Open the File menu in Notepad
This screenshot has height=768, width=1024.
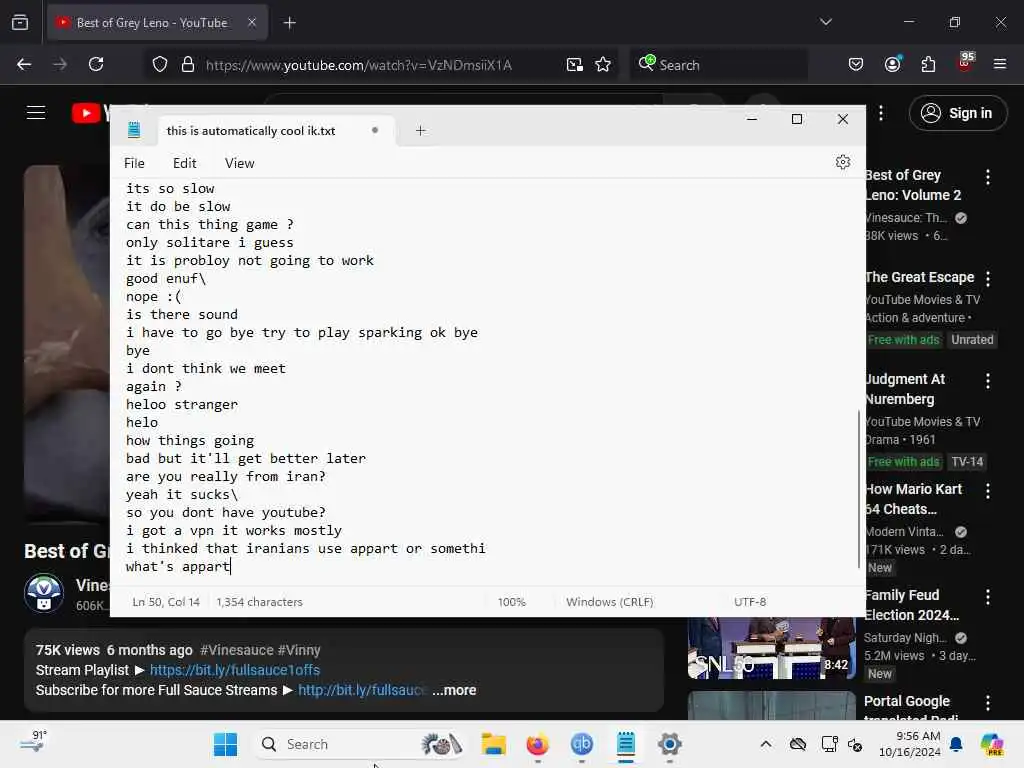(x=134, y=163)
